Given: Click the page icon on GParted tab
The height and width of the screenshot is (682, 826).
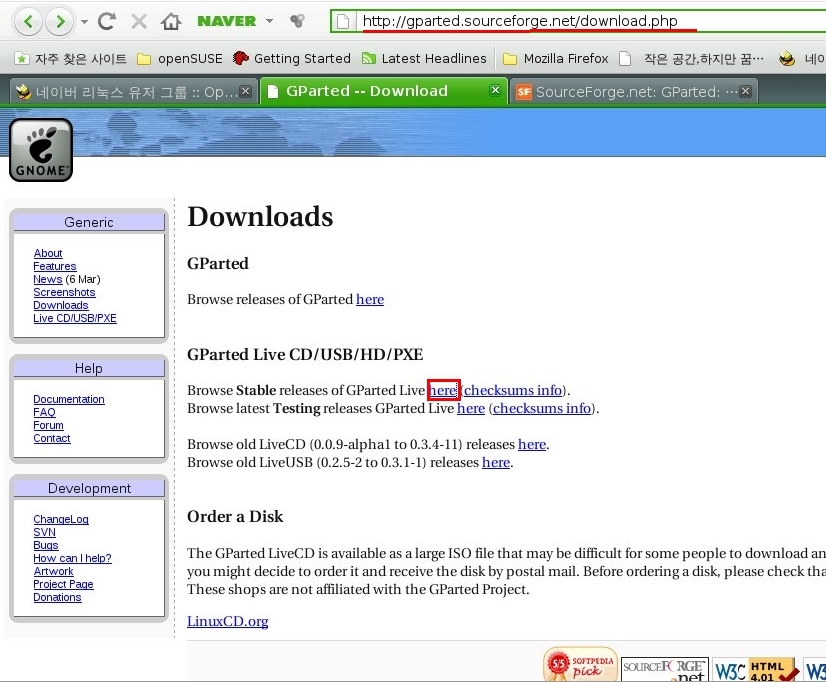Looking at the screenshot, I should click(273, 92).
